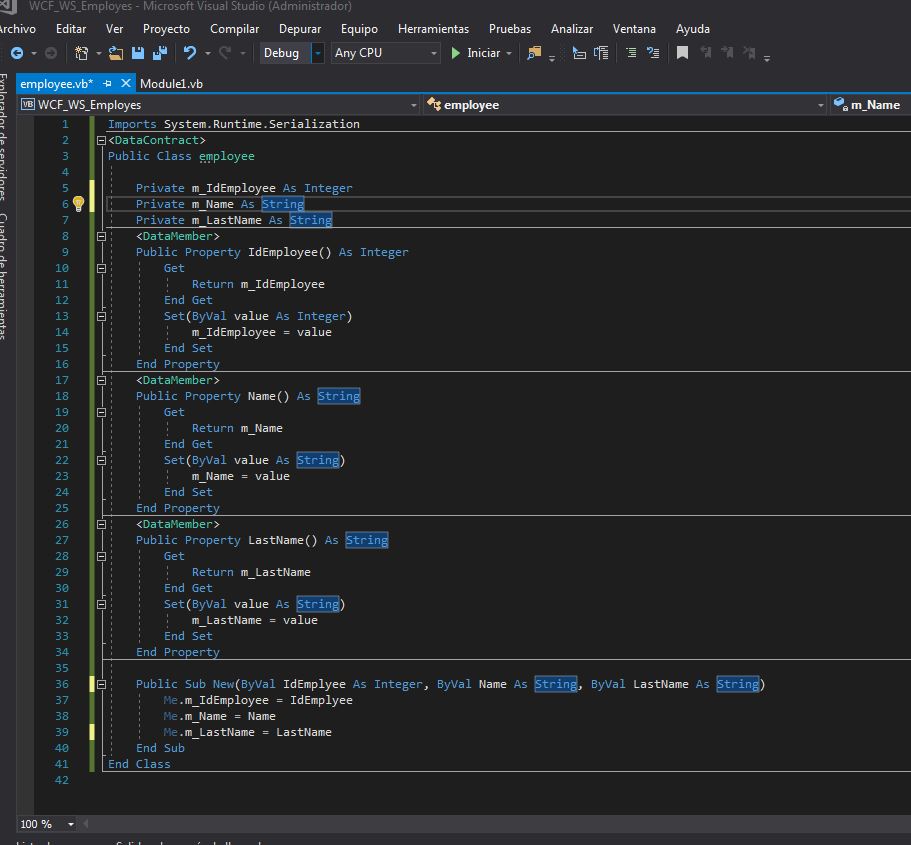
Task: Open the Undo history dropdown arrow
Action: 207,53
